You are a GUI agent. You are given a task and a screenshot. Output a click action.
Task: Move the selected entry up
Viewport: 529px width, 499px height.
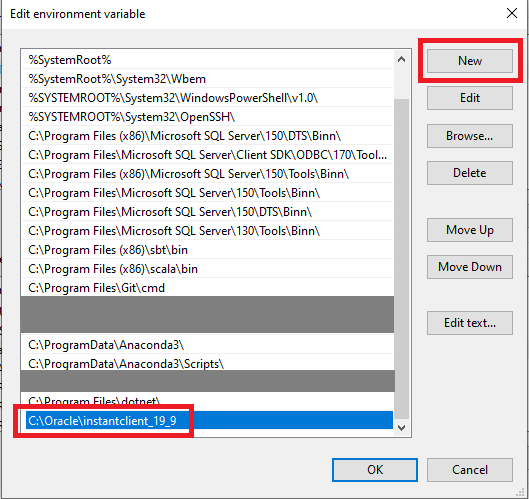point(470,230)
